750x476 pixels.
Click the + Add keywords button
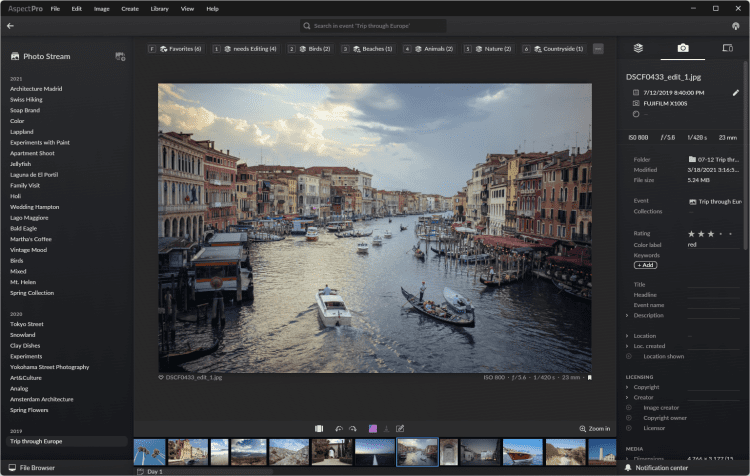(x=645, y=265)
